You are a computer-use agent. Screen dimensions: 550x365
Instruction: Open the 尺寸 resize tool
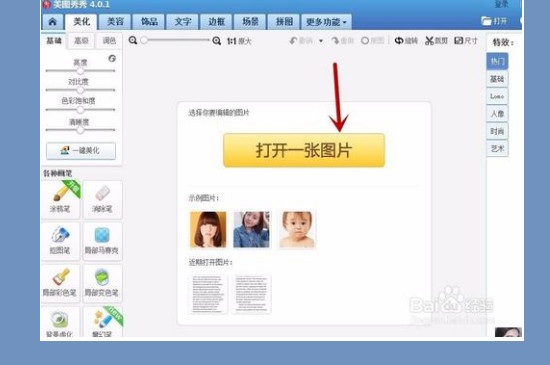point(466,41)
